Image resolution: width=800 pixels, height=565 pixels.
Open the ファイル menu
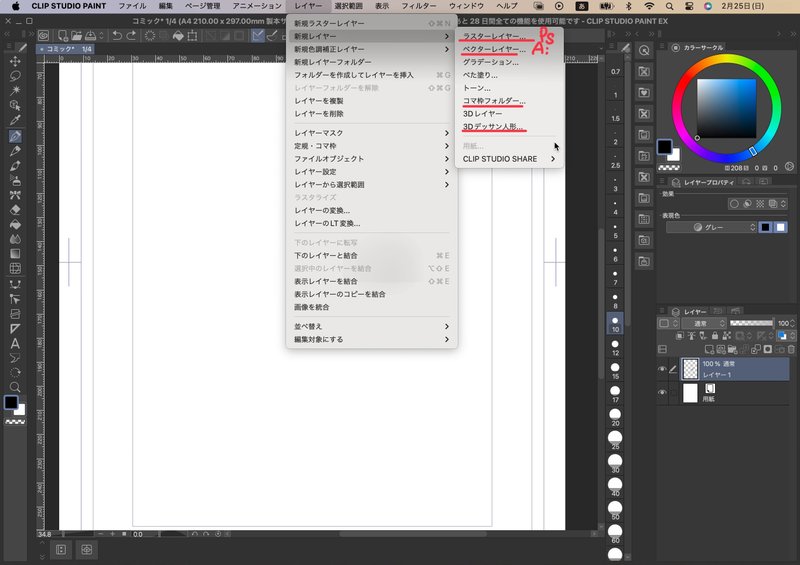click(x=132, y=6)
